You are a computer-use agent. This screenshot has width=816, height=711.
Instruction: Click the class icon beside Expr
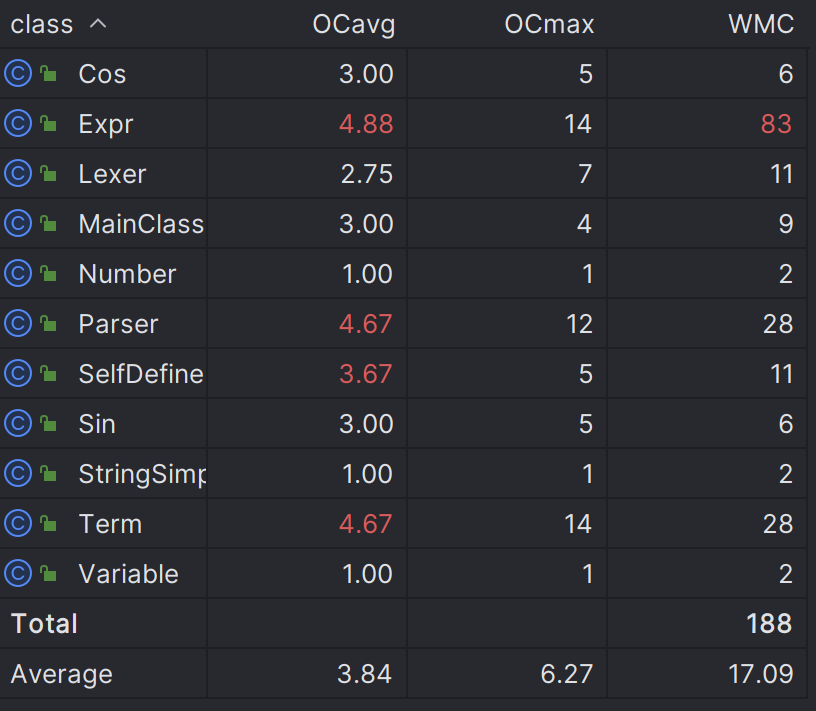[18, 124]
